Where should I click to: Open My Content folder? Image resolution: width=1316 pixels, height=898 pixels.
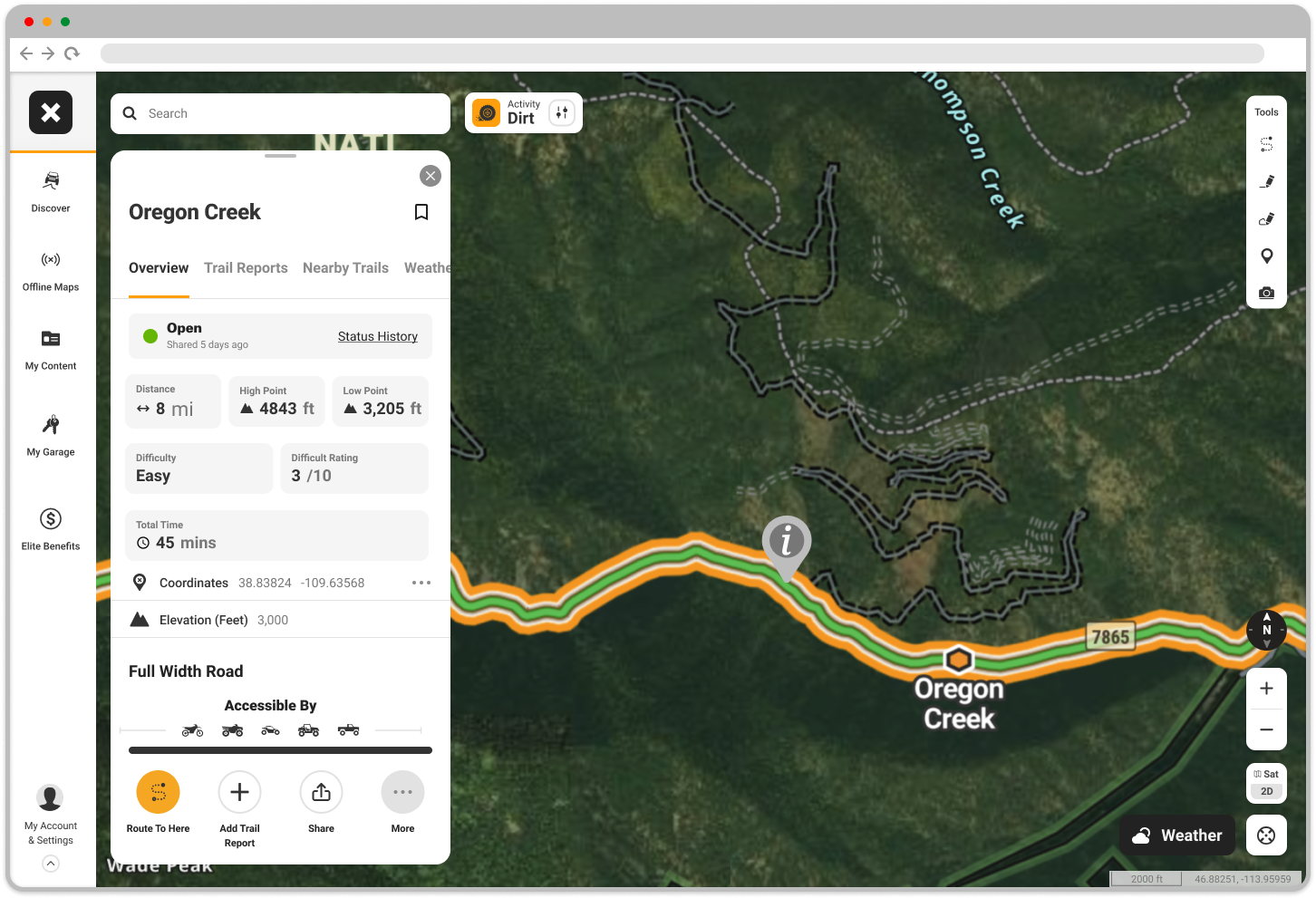51,351
